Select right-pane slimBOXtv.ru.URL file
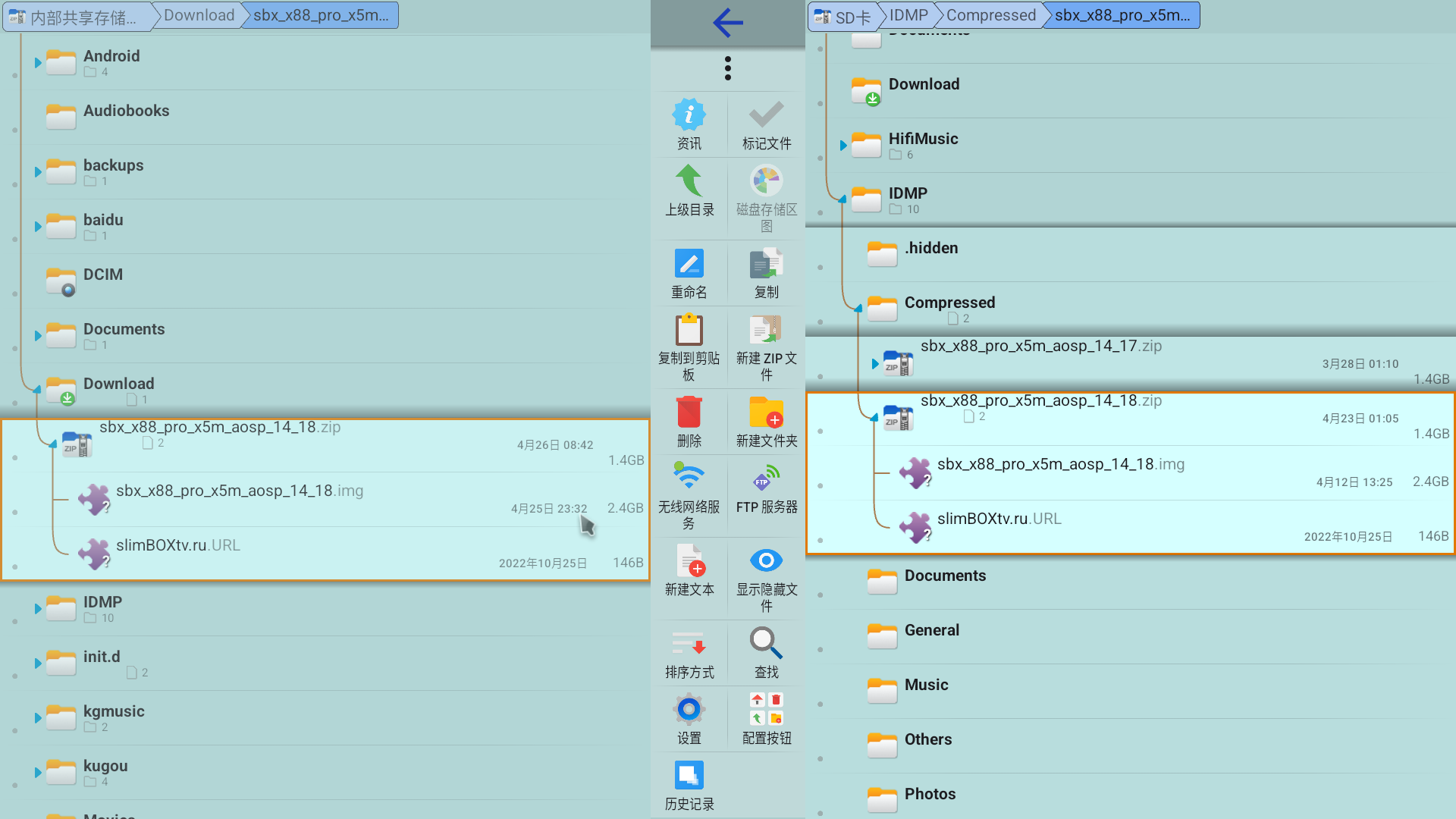Screen dimensions: 1456x819 pyautogui.click(x=1131, y=527)
